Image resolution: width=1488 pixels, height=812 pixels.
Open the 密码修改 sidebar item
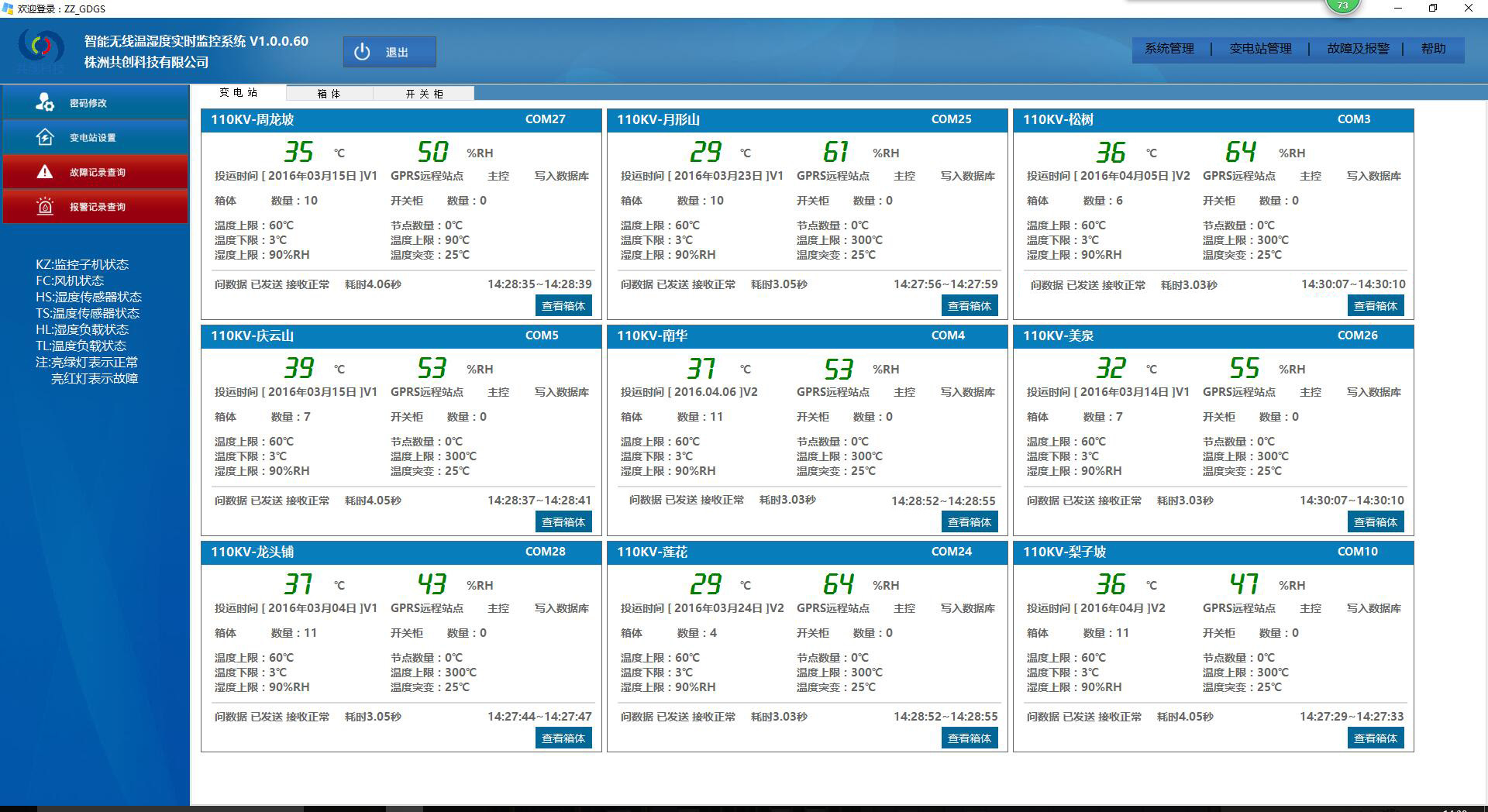pos(95,102)
